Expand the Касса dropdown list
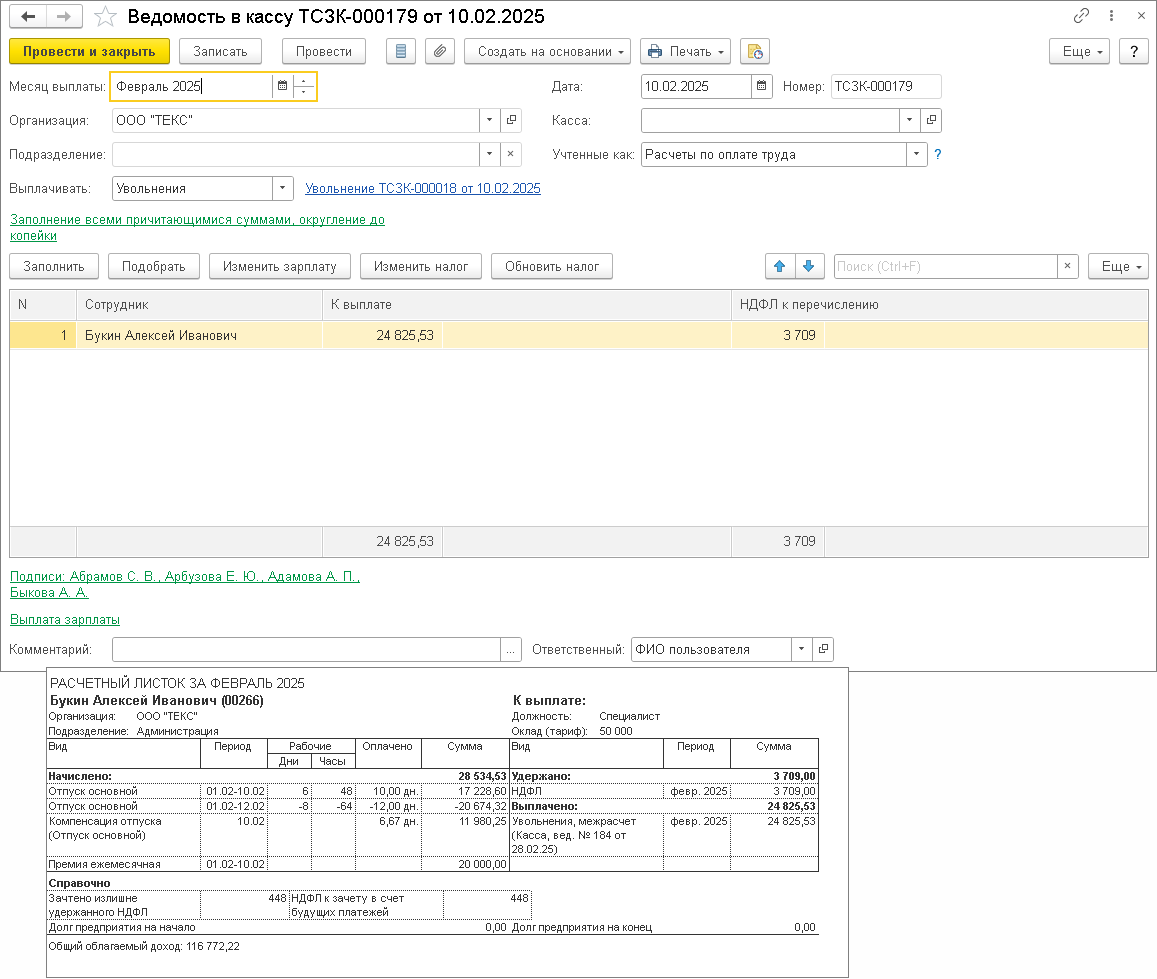Viewport: 1157px width, 979px height. tap(909, 121)
